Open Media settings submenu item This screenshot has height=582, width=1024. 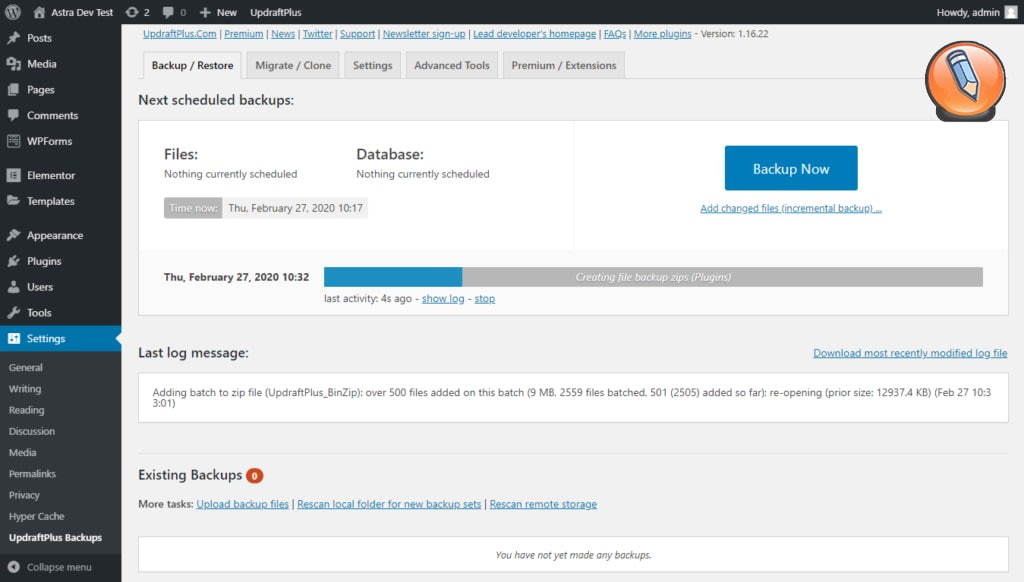[22, 453]
